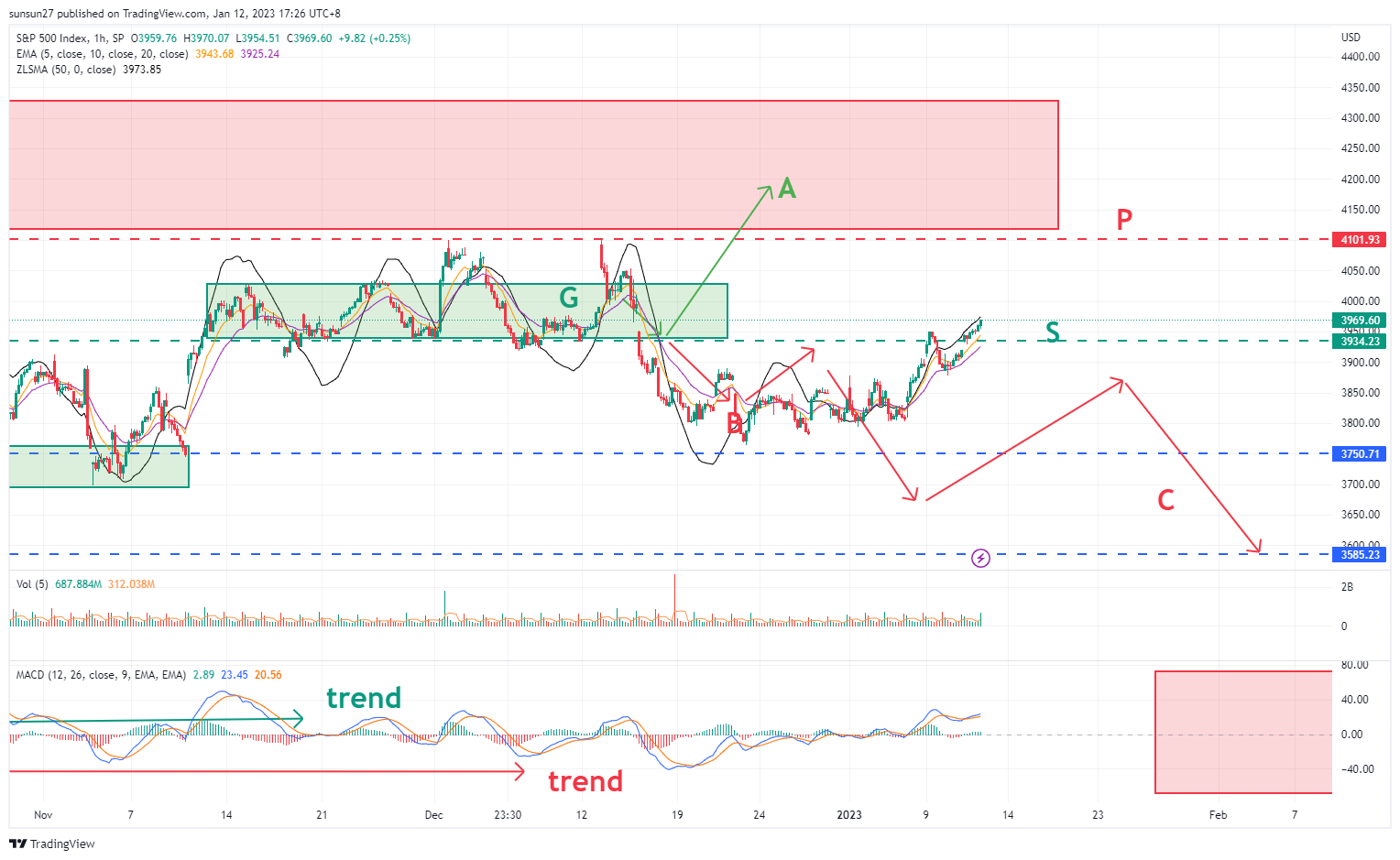Screen dimensions: 1400x860
Task: Select the green letter A annotation
Action: click(786, 190)
